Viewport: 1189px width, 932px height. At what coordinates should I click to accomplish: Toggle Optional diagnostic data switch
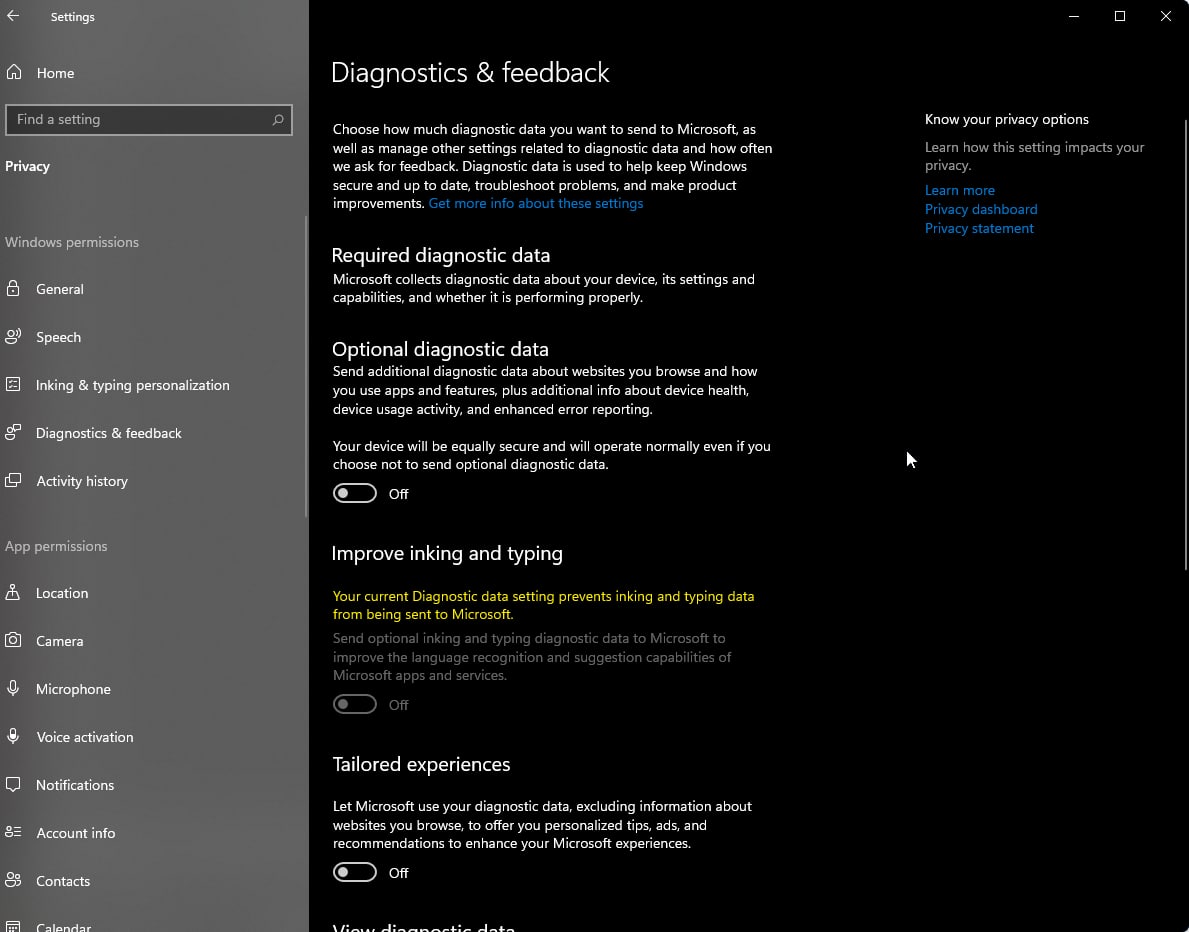pos(354,494)
